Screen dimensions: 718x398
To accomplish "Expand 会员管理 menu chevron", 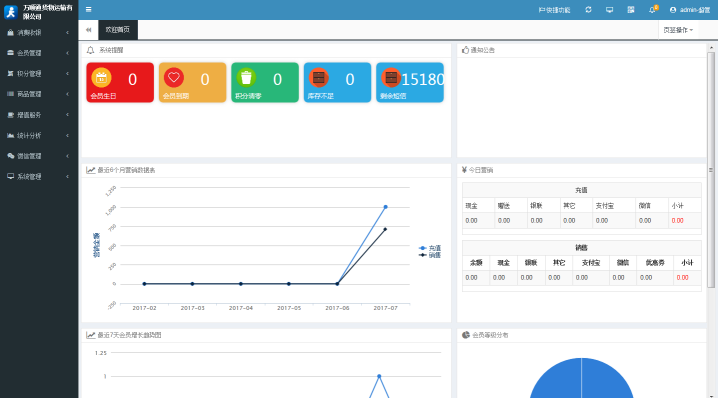I will click(x=67, y=53).
